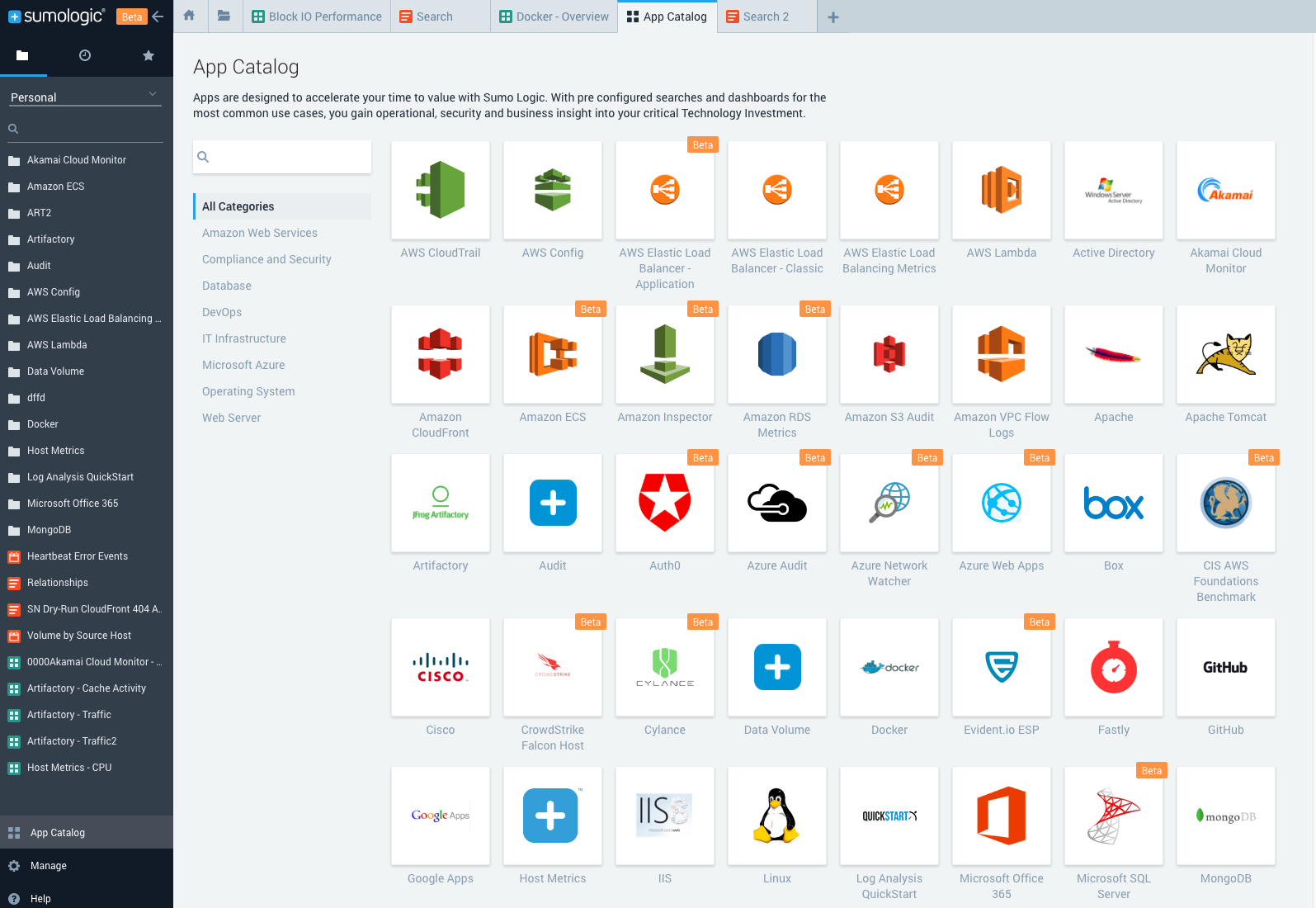Switch to Docker - Overview tab
The width and height of the screenshot is (1316, 908).
point(554,17)
